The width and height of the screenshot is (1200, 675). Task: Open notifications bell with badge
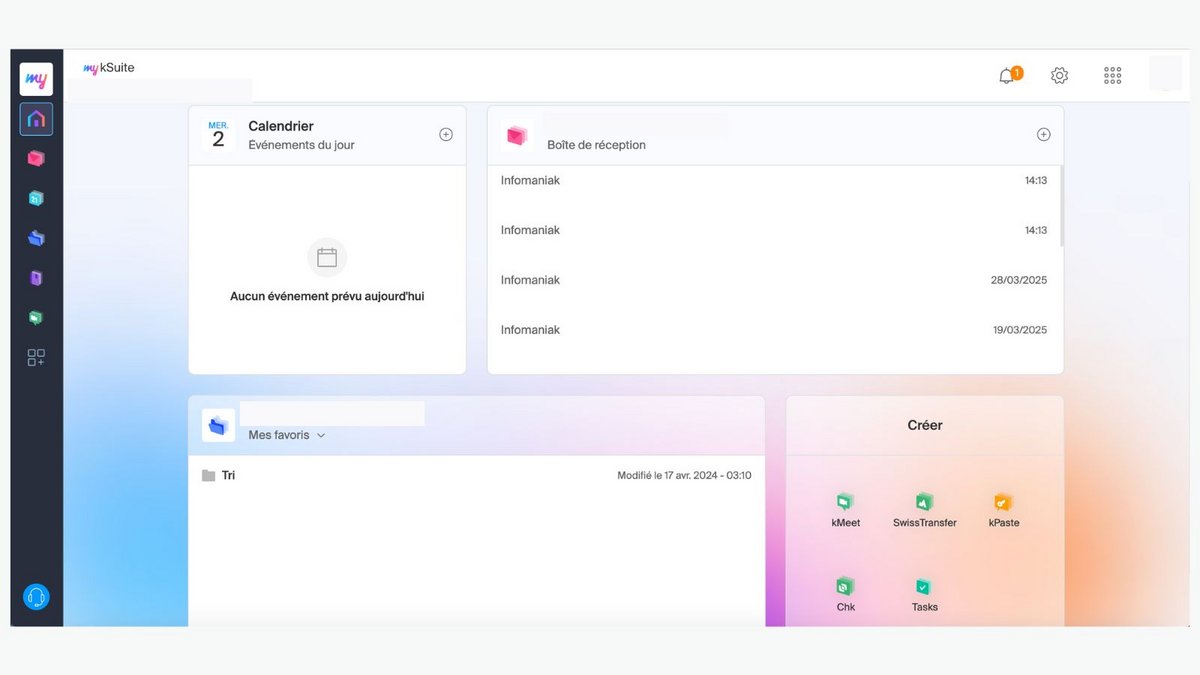(x=1008, y=76)
